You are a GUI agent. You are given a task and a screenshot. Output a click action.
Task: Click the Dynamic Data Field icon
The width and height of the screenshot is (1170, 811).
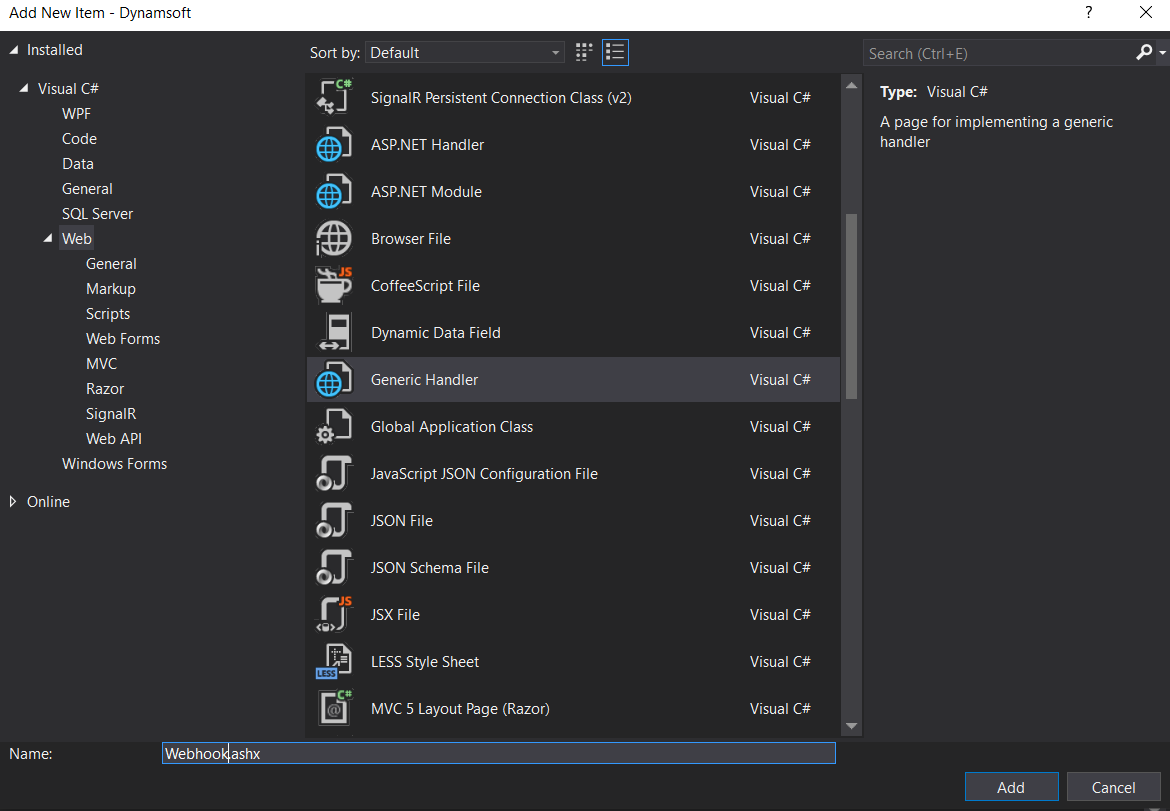[334, 333]
